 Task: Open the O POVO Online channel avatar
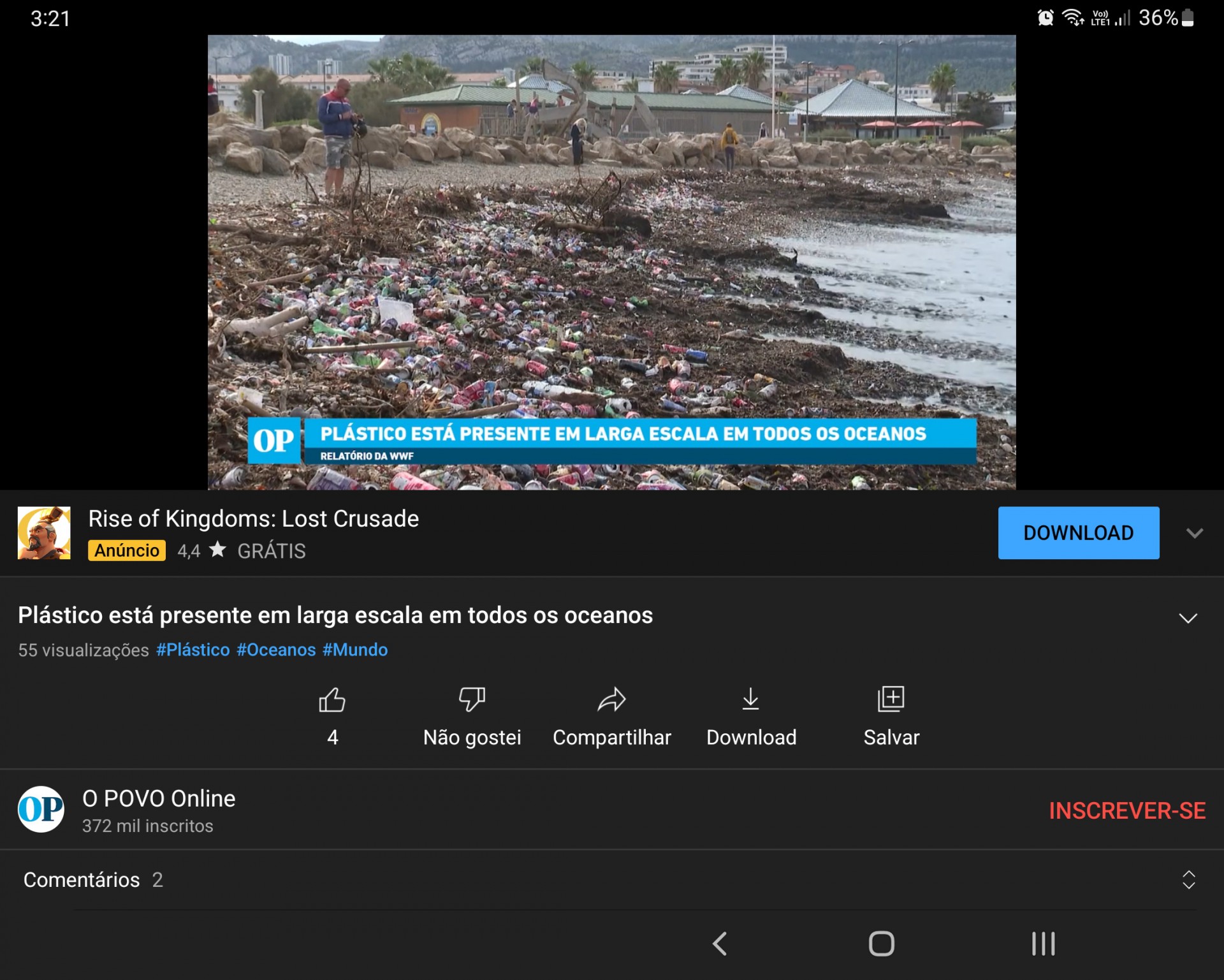(41, 810)
